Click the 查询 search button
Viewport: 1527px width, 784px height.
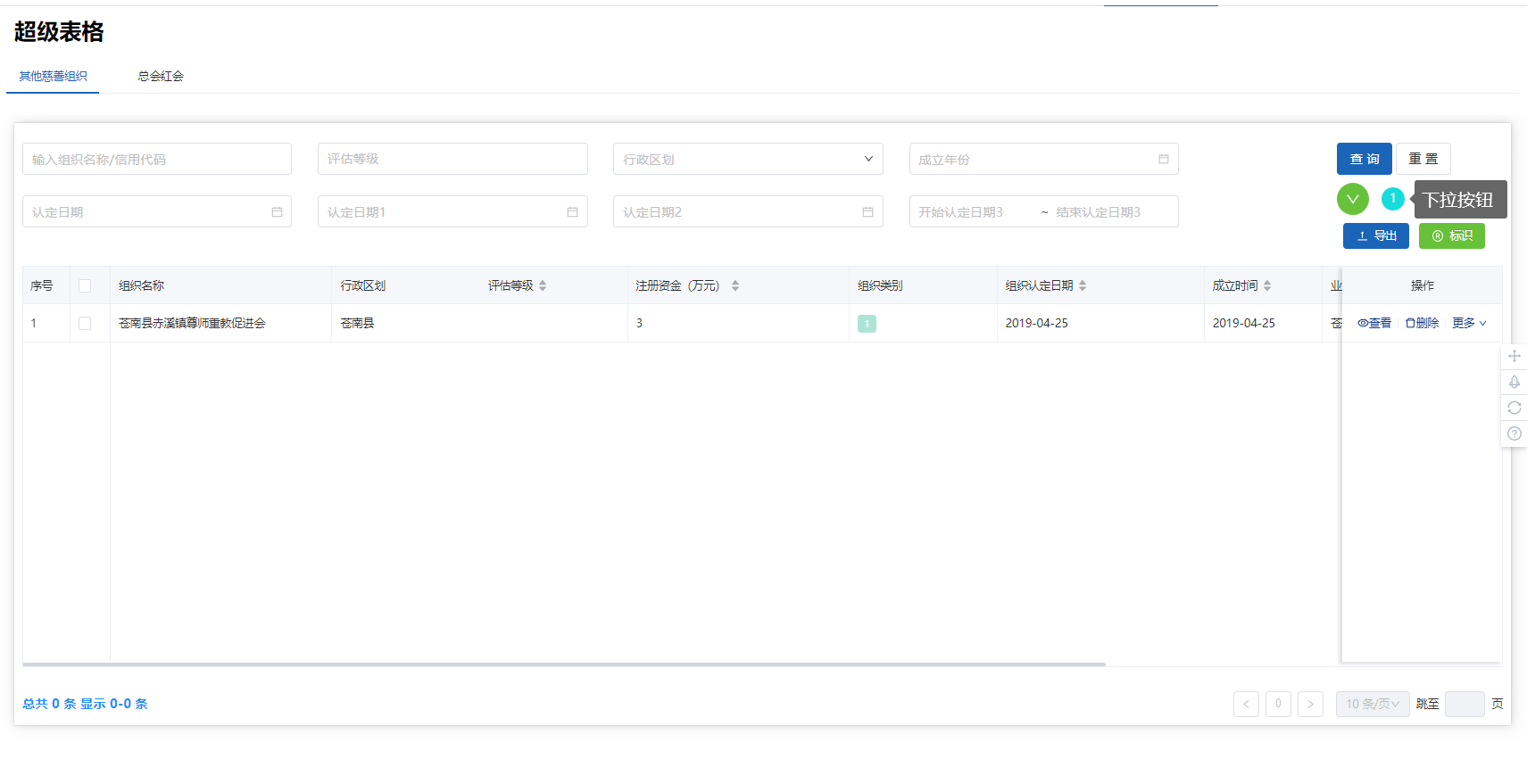1364,159
